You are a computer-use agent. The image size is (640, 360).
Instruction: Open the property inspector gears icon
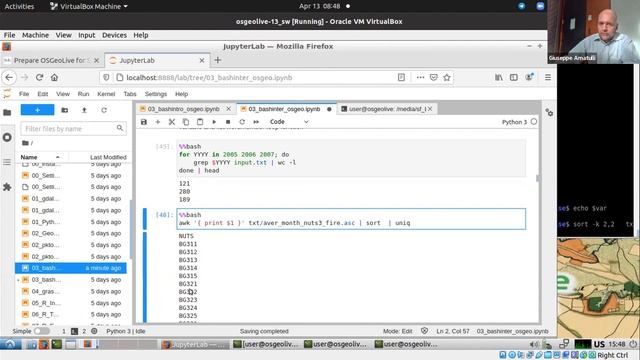click(x=549, y=112)
